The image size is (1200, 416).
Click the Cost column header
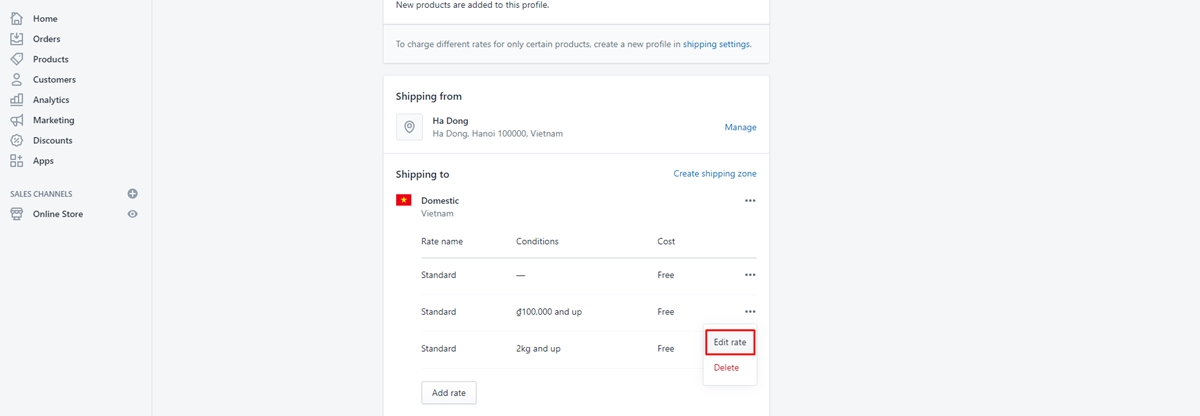point(666,241)
